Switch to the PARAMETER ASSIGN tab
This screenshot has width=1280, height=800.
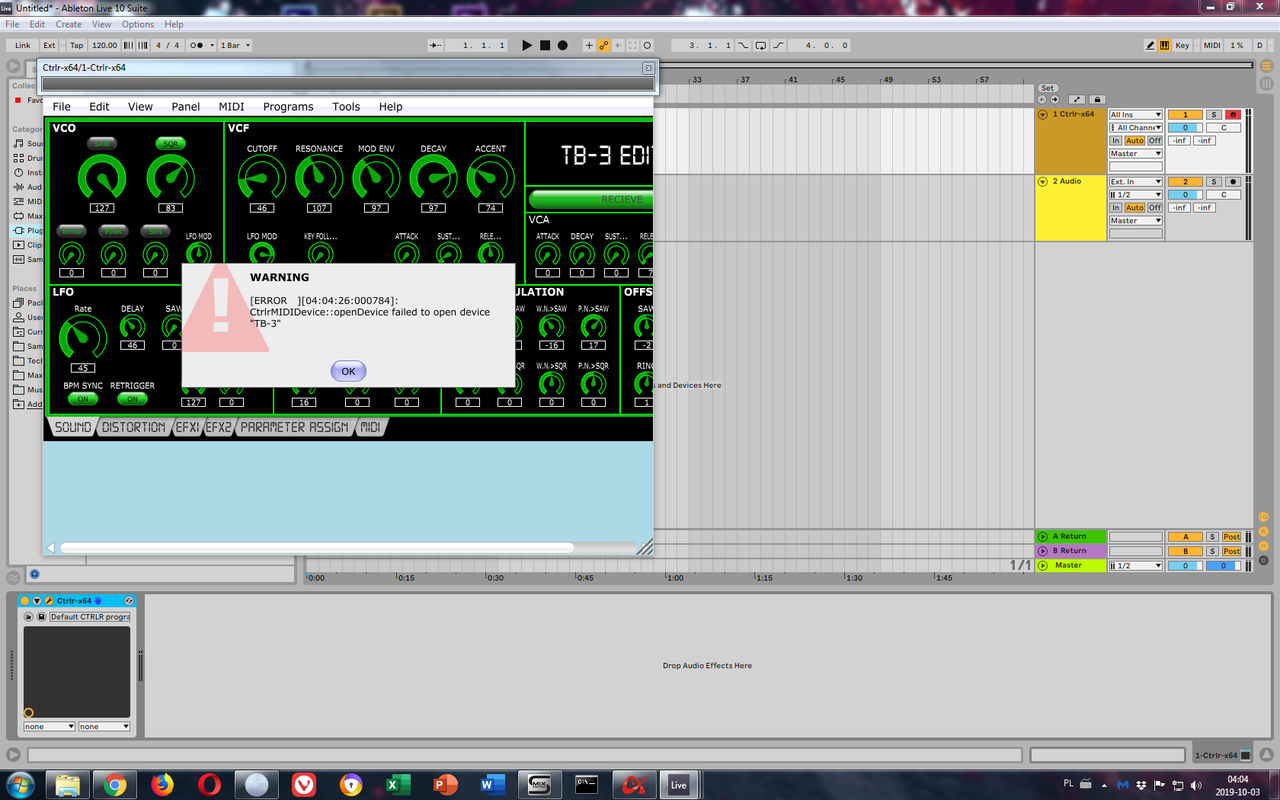tap(294, 427)
